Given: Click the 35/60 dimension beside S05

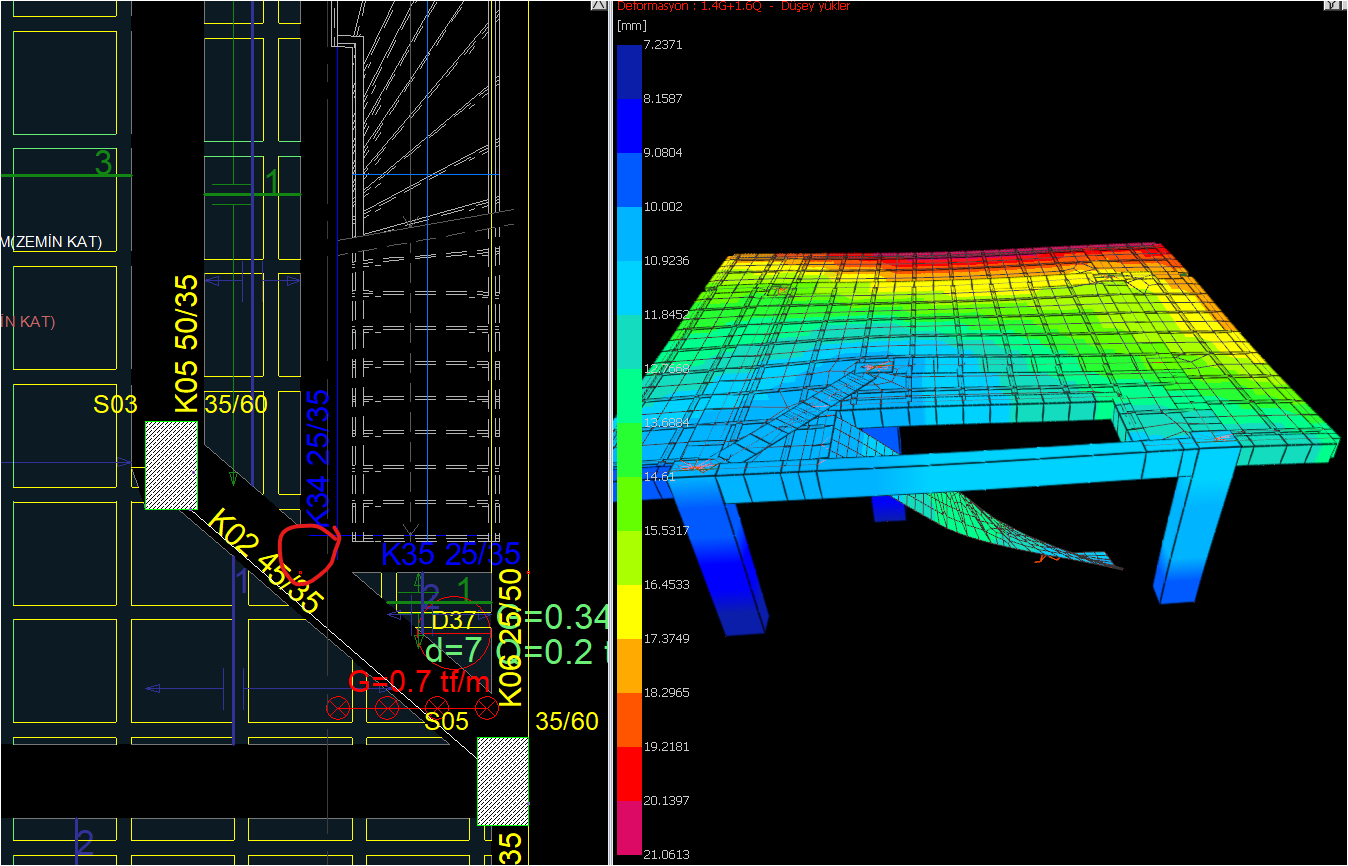Looking at the screenshot, I should (x=567, y=721).
